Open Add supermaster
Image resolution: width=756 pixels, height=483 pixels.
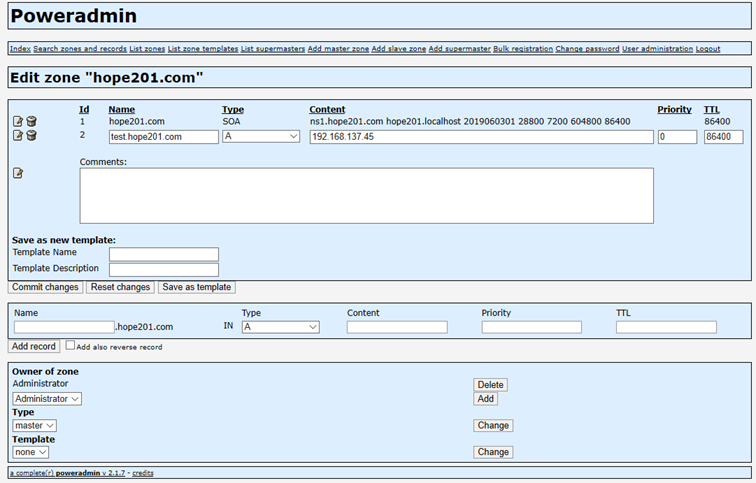click(x=459, y=49)
